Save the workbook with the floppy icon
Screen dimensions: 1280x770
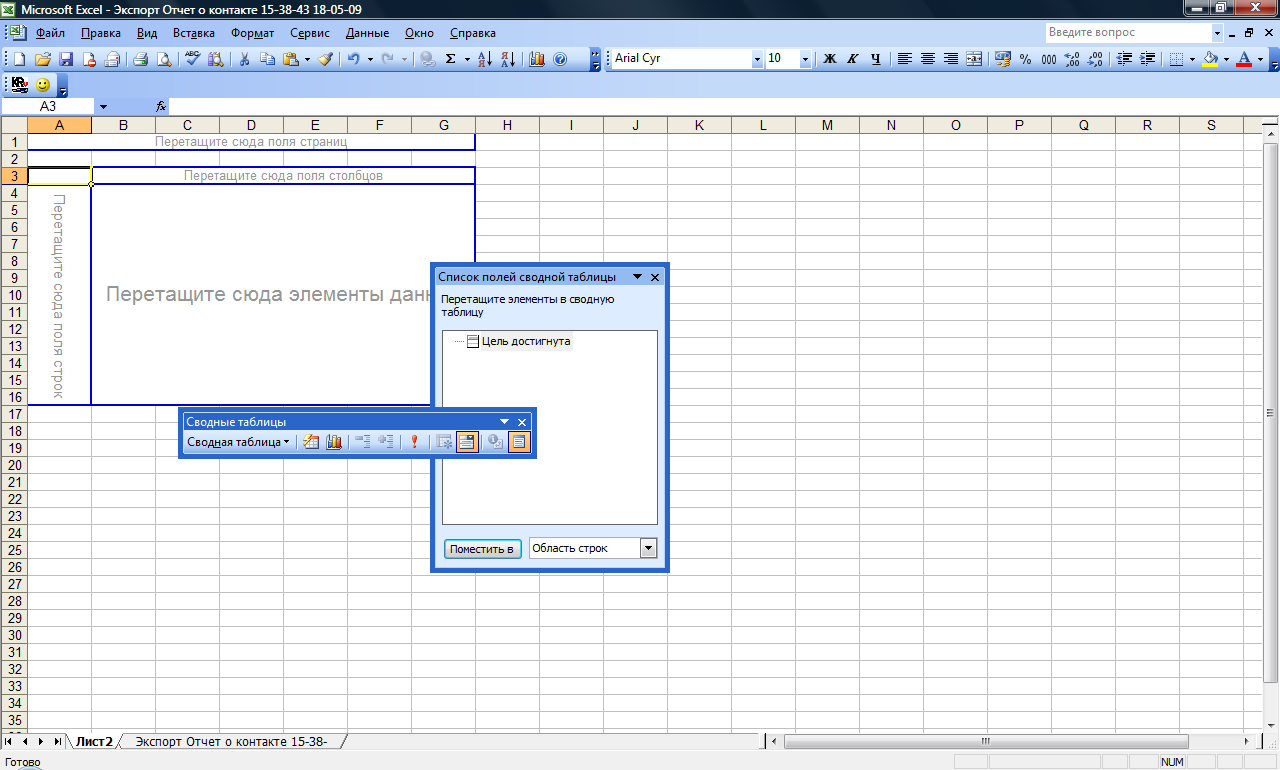66,59
